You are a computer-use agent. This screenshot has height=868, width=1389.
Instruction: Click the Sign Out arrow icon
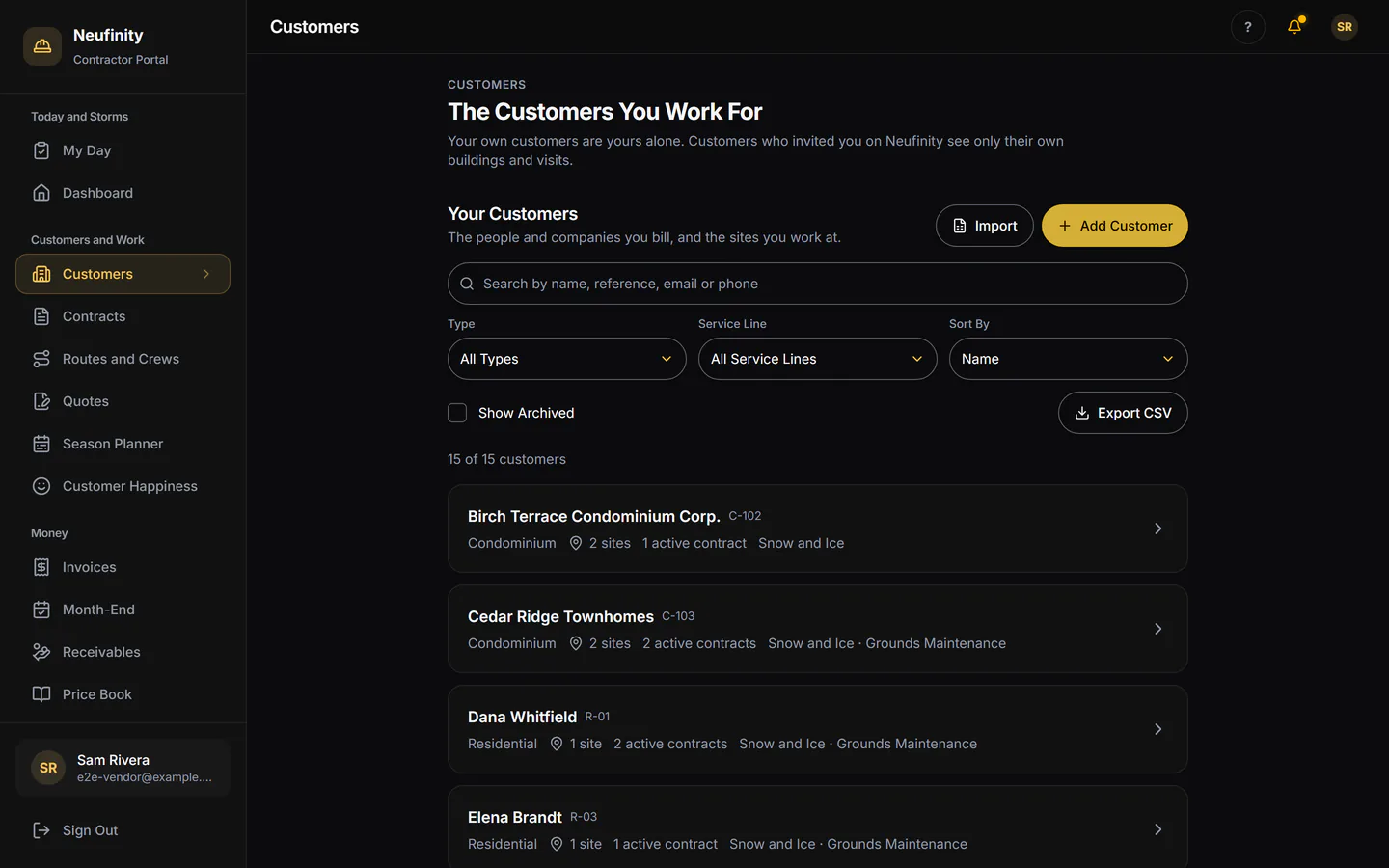(41, 830)
